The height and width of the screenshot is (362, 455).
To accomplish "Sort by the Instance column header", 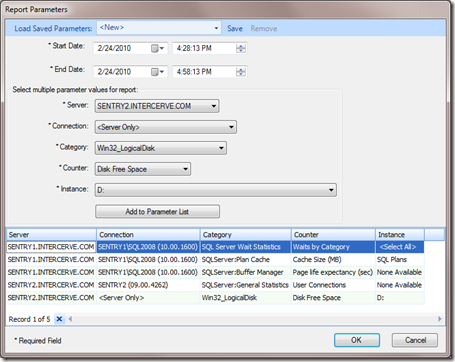I will [x=400, y=235].
